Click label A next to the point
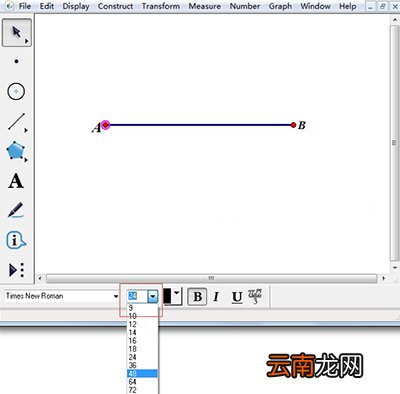The width and height of the screenshot is (400, 394). pyautogui.click(x=97, y=128)
